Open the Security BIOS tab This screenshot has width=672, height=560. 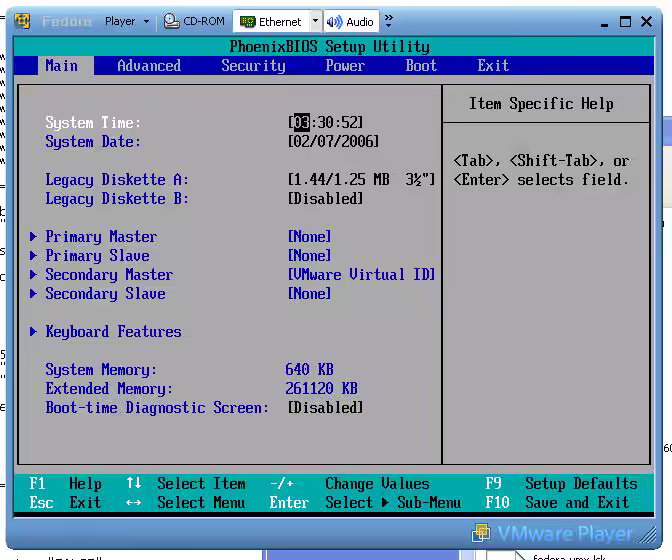click(x=253, y=66)
